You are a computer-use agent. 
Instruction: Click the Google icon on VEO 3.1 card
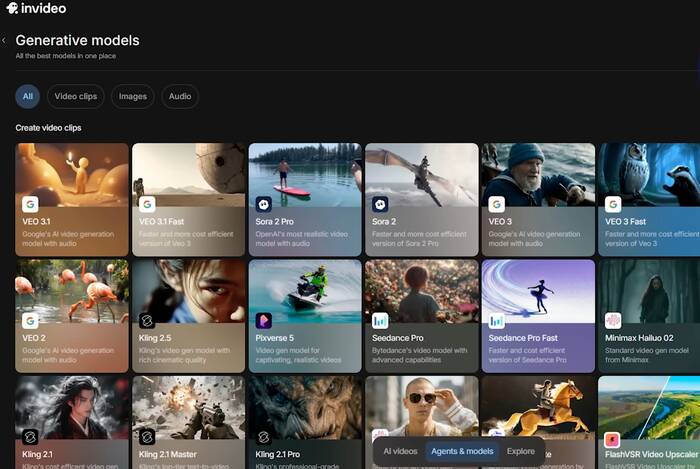click(x=30, y=204)
